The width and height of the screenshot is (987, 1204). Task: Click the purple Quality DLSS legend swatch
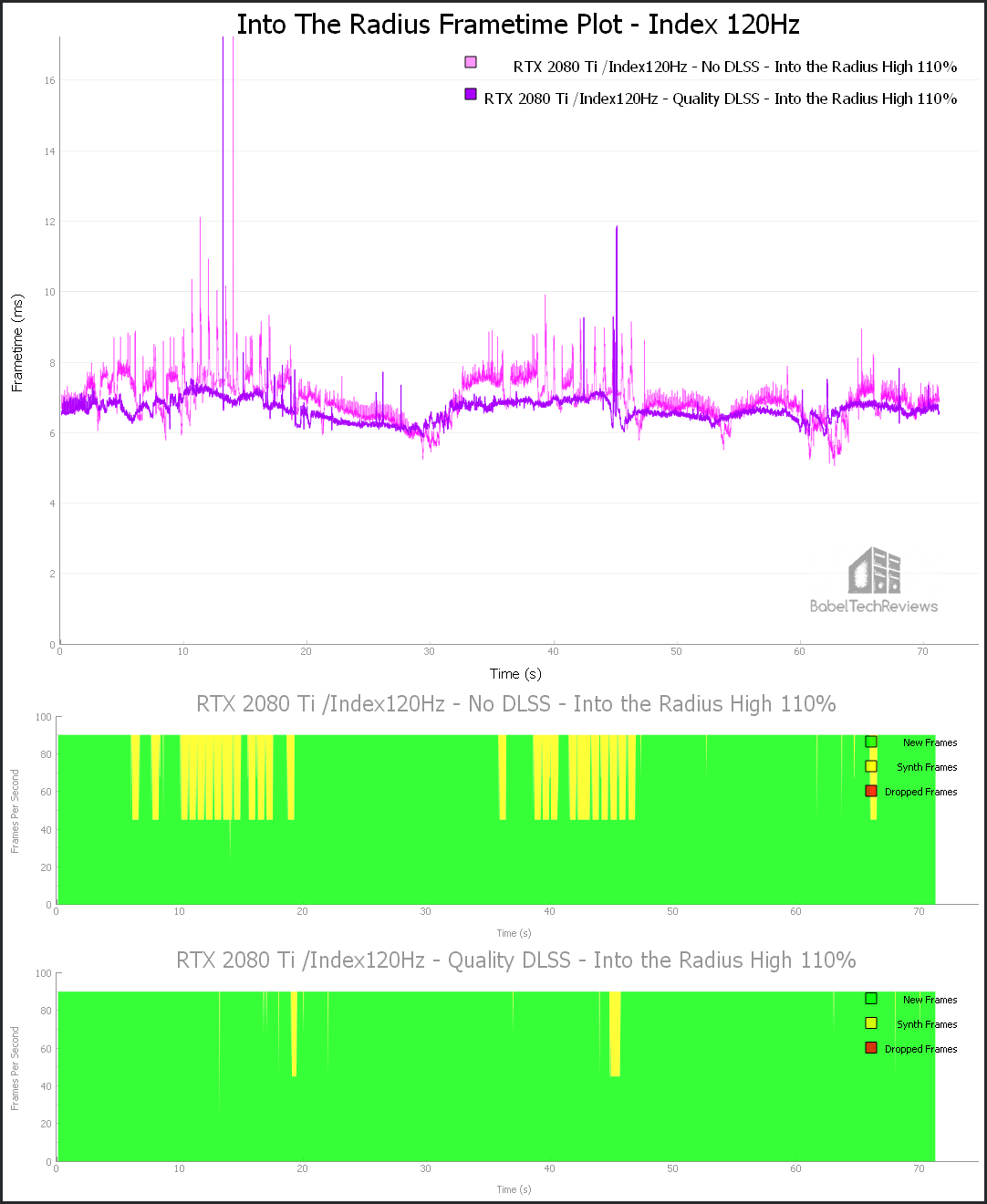point(471,94)
